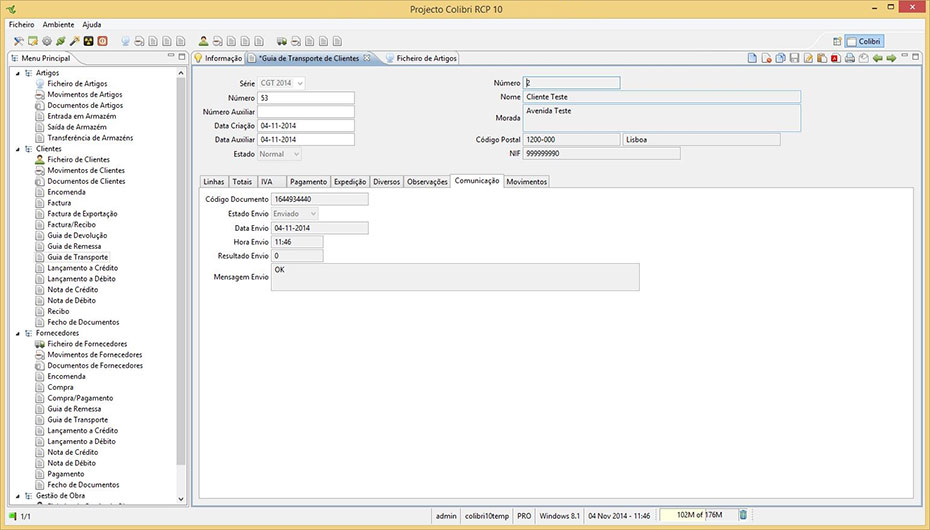Select the Colibri perspective button
930x530 pixels.
coord(865,41)
